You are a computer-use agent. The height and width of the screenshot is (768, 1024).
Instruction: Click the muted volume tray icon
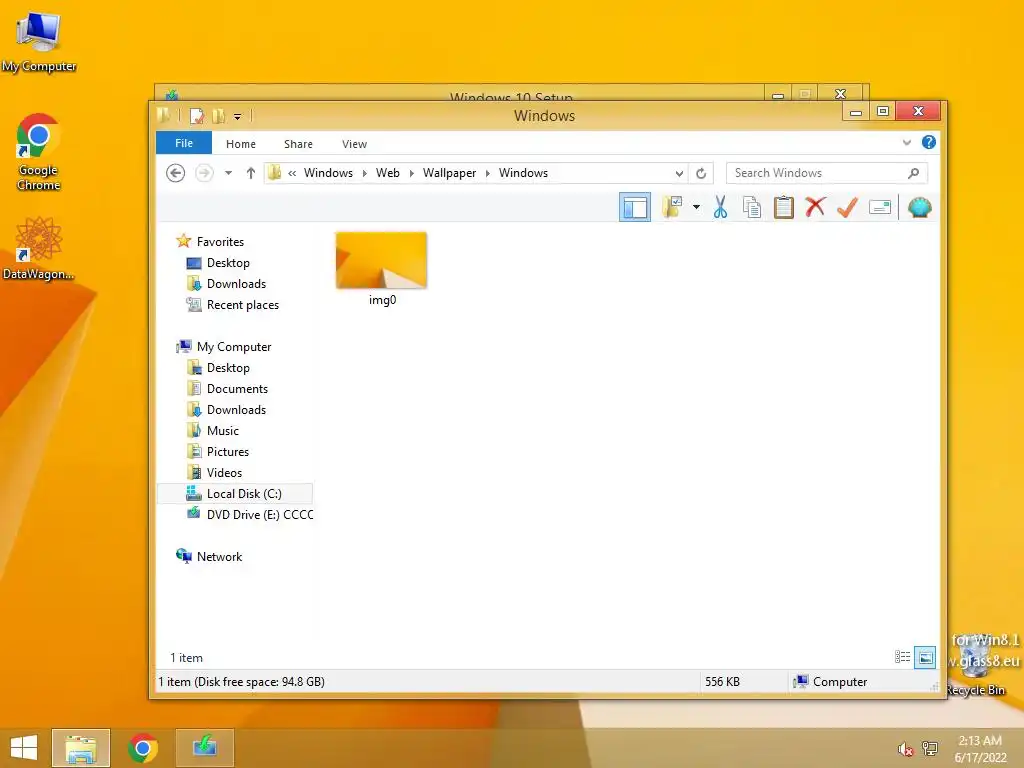pyautogui.click(x=904, y=749)
